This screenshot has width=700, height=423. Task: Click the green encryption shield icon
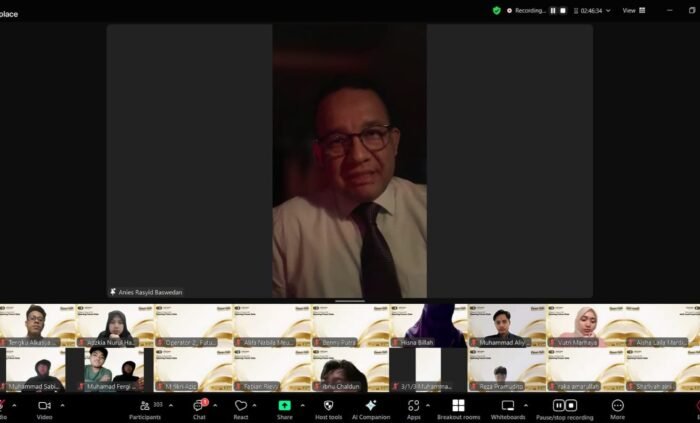click(x=497, y=10)
